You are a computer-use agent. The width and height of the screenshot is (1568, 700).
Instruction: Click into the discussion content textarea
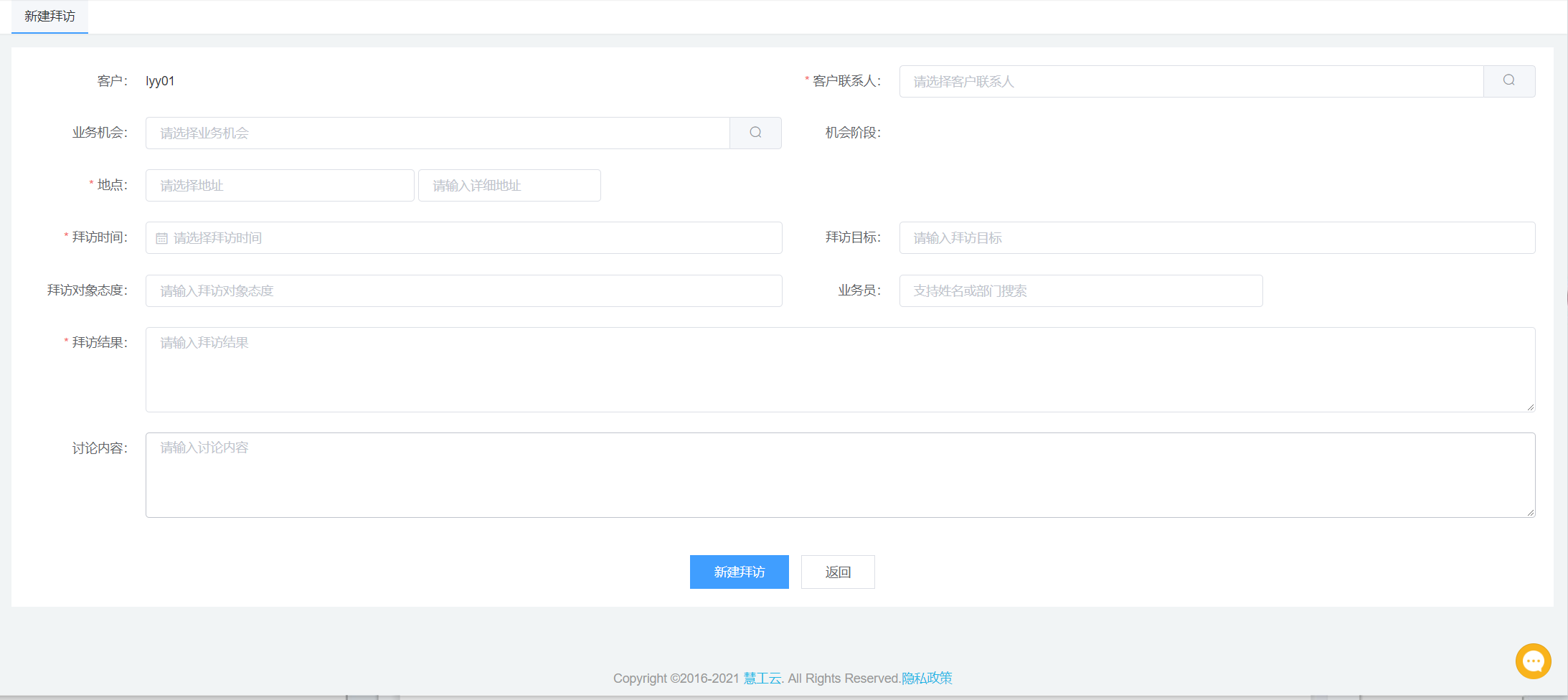839,475
